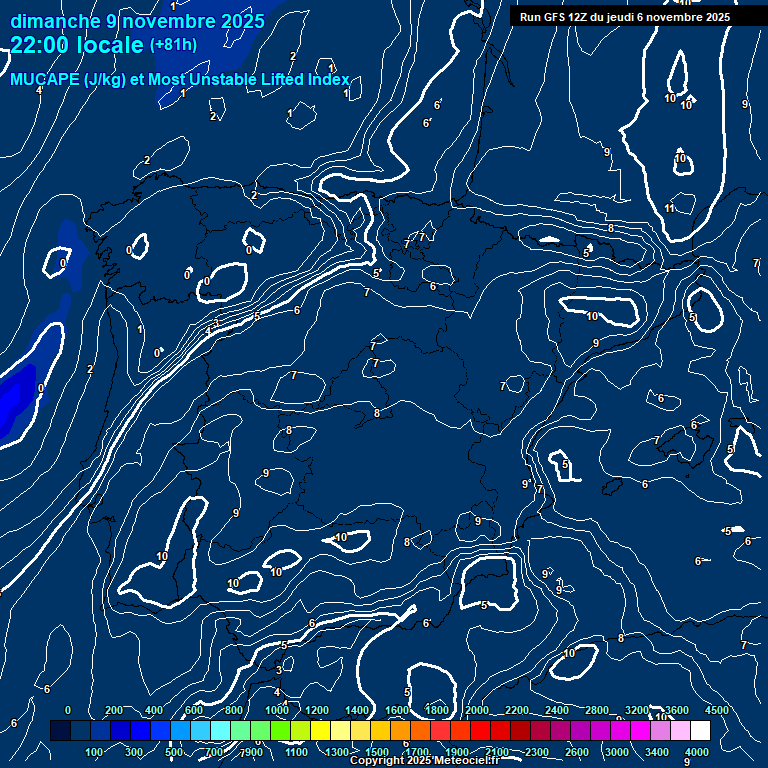The width and height of the screenshot is (768, 768).
Task: Click the '600' legend label
Action: tap(194, 710)
